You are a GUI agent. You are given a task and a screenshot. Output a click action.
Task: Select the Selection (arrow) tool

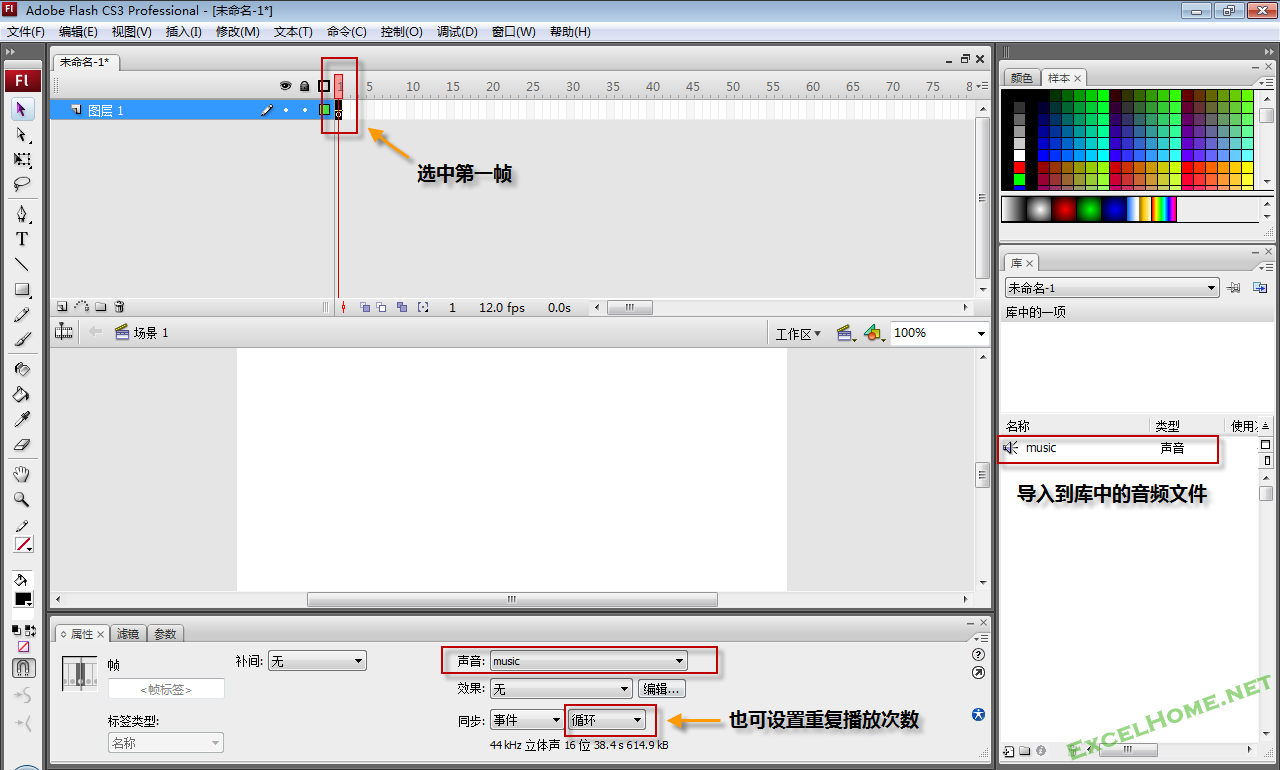click(22, 109)
